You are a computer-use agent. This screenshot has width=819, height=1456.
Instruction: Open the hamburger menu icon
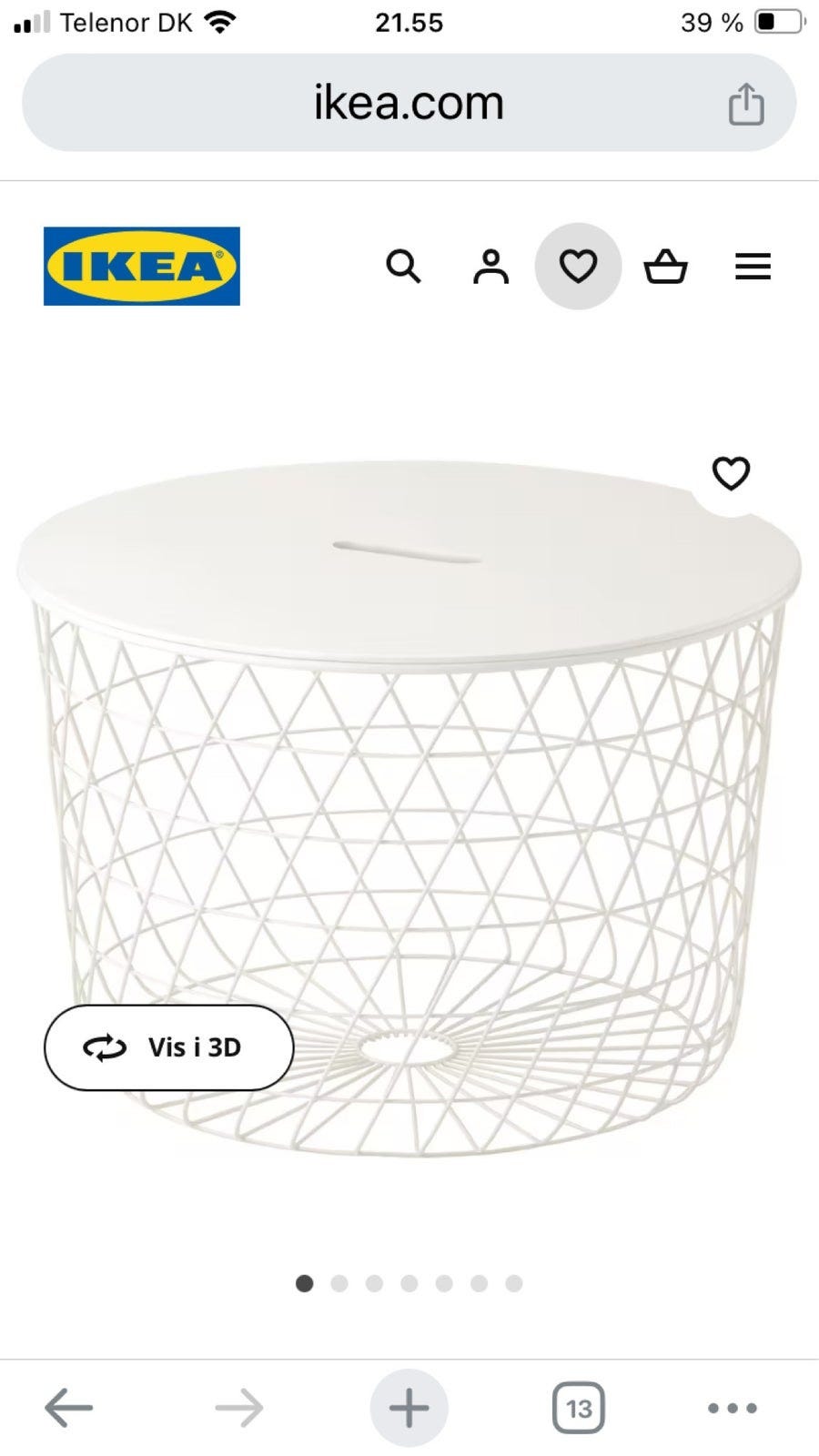coord(753,267)
